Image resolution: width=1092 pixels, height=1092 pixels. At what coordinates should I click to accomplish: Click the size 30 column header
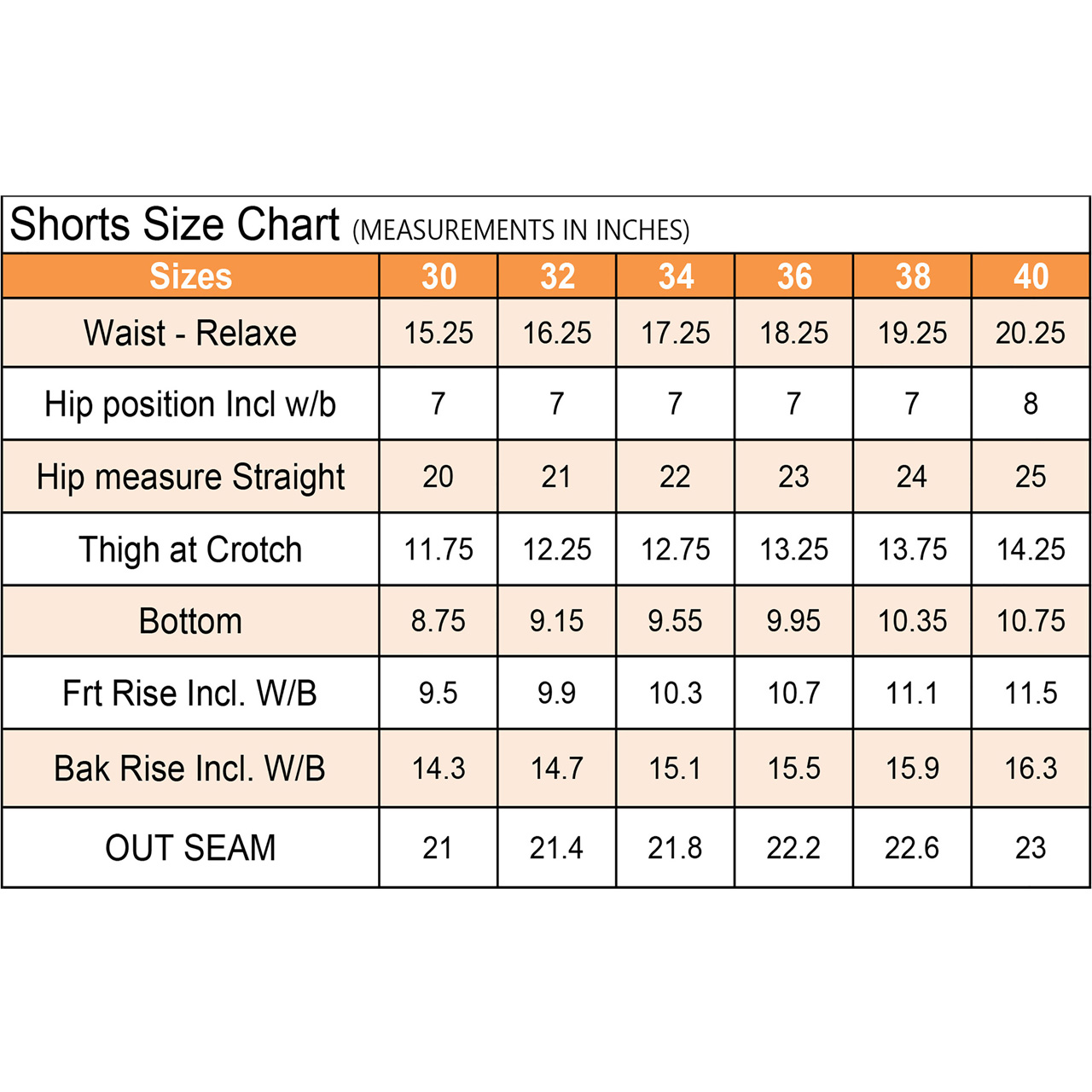(439, 276)
